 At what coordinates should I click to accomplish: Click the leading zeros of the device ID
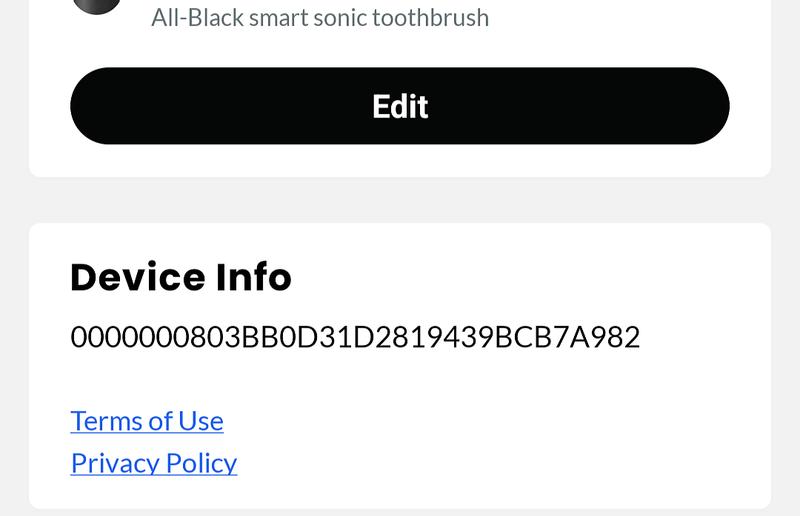pos(130,337)
